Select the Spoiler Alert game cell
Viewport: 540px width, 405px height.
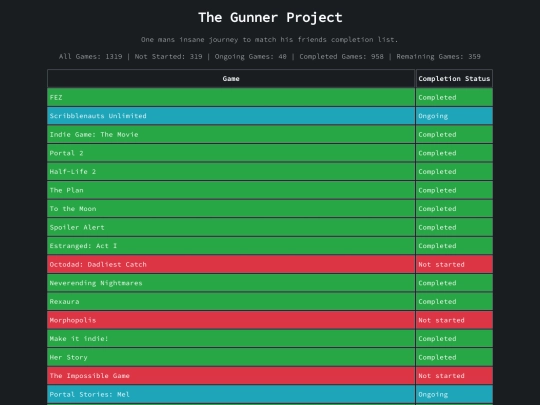click(x=231, y=227)
